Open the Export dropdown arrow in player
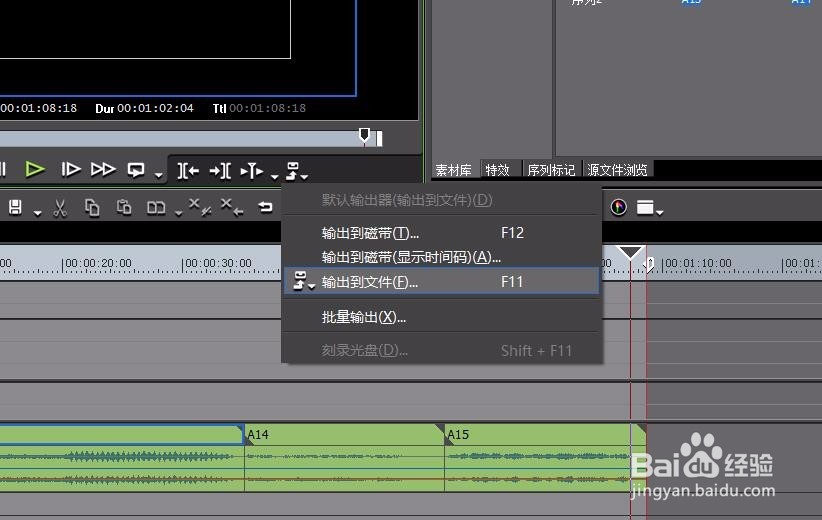822x520 pixels. click(x=304, y=177)
